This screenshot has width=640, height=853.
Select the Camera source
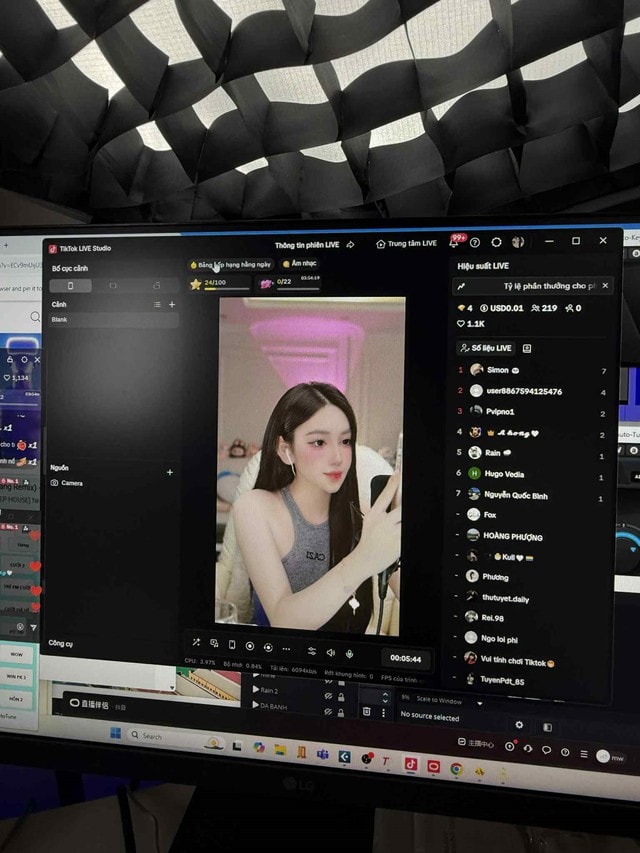coord(66,483)
